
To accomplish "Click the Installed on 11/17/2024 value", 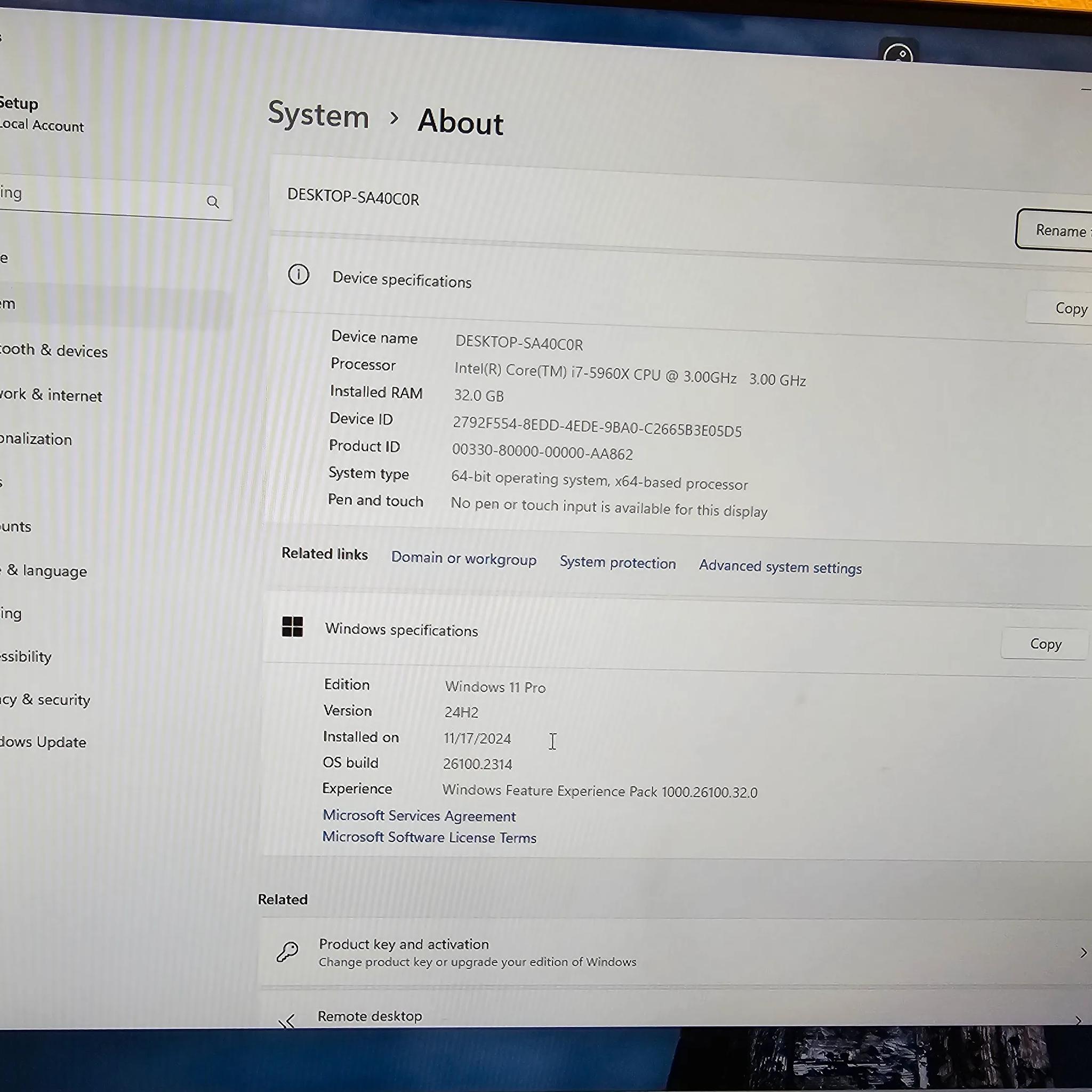I will point(477,738).
